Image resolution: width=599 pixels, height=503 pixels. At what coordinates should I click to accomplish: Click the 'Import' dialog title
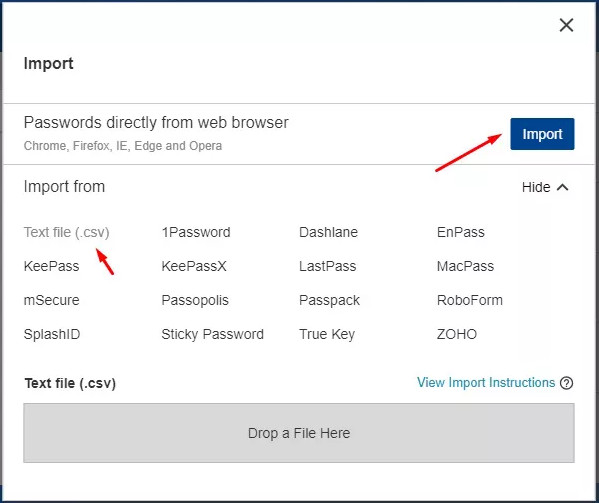49,63
